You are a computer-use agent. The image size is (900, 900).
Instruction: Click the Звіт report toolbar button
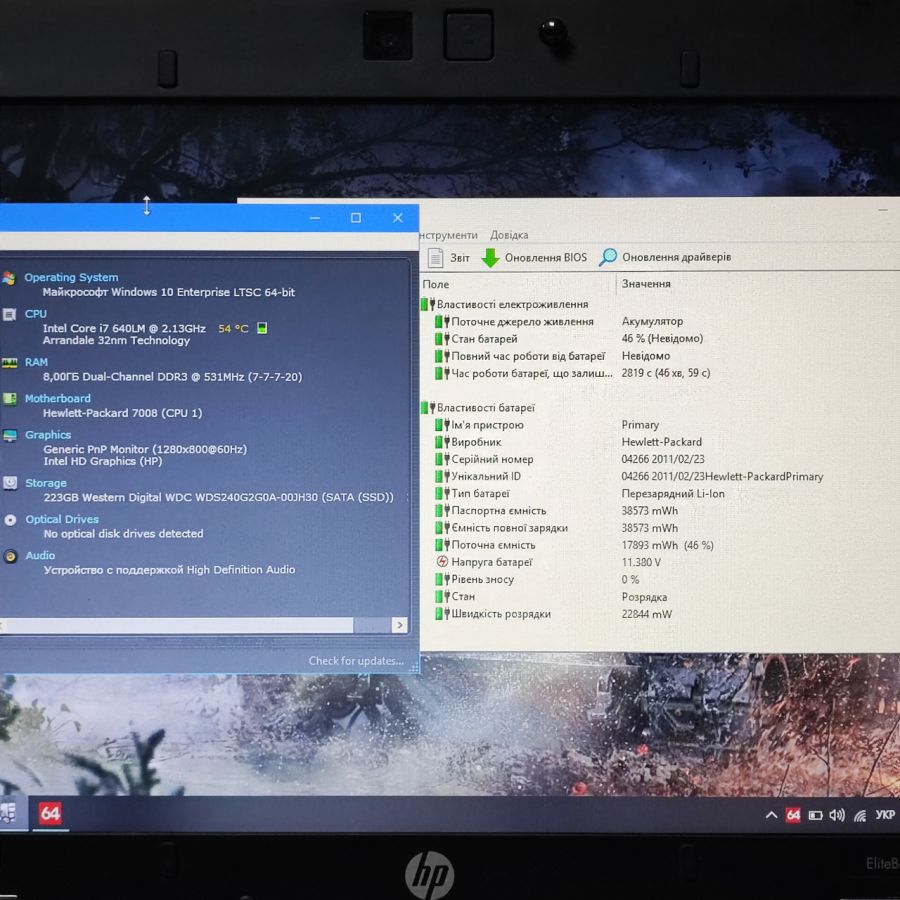[x=448, y=258]
